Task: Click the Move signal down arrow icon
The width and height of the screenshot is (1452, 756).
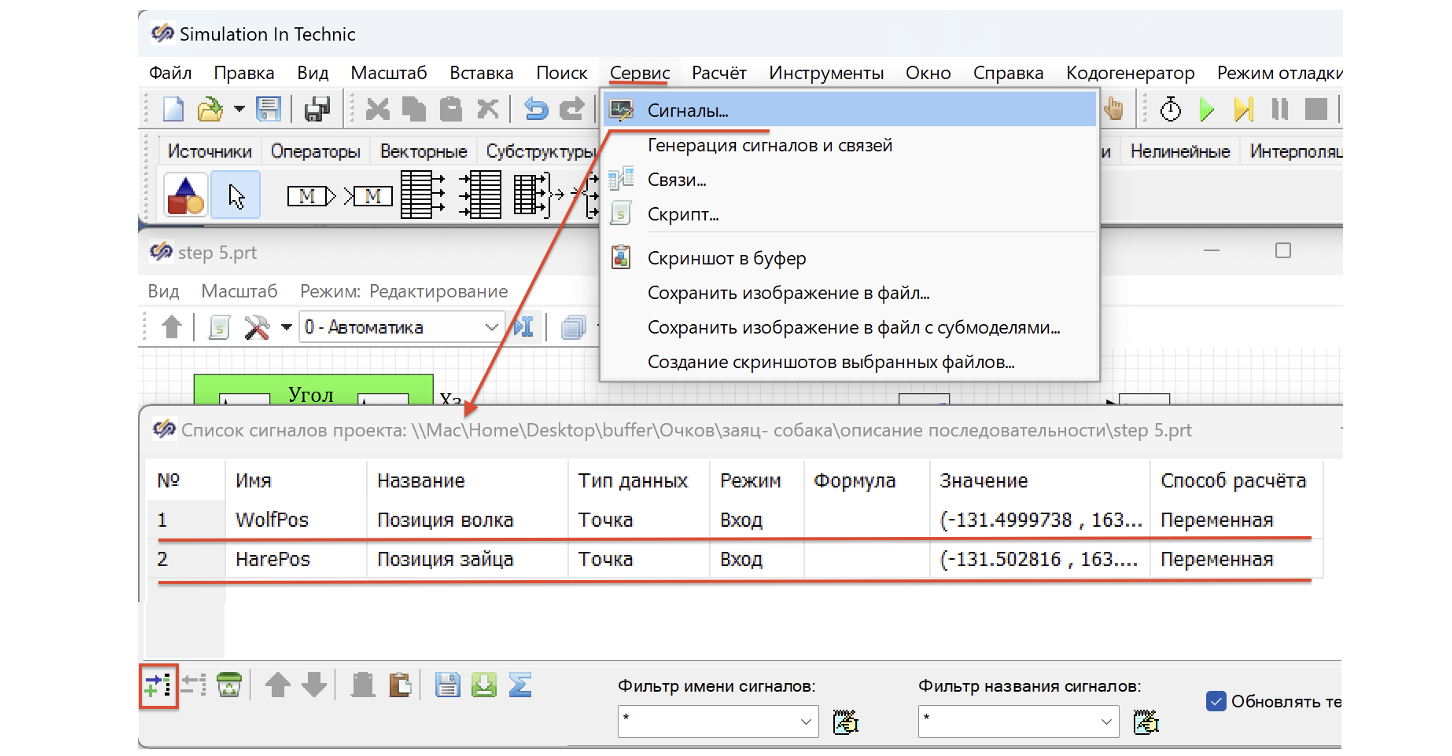Action: pyautogui.click(x=314, y=684)
